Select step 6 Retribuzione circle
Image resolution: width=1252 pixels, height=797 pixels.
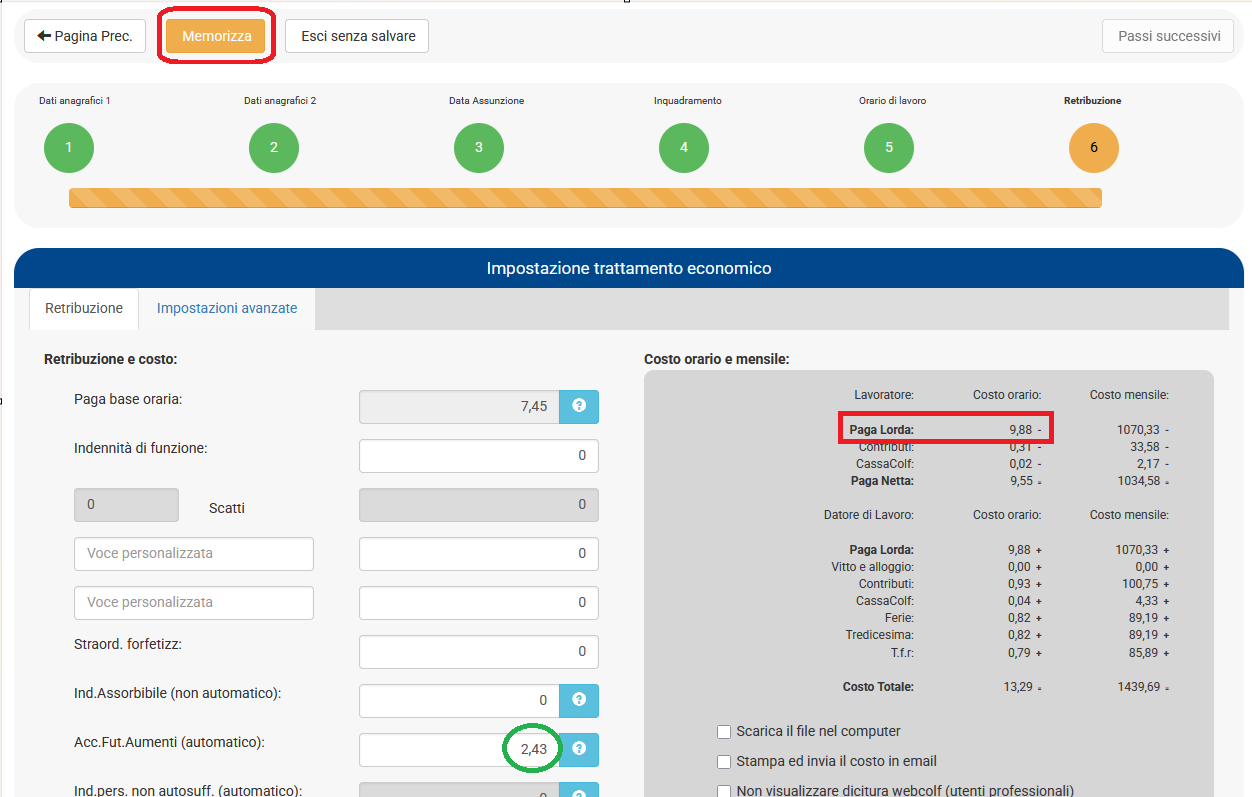1094,148
